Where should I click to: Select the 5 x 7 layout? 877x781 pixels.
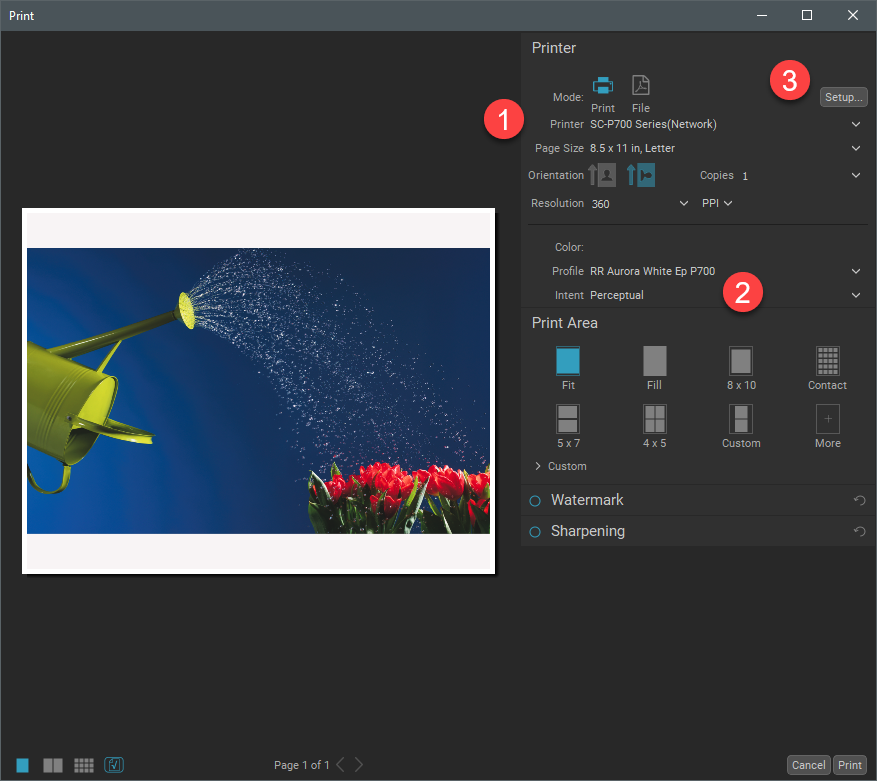click(568, 419)
